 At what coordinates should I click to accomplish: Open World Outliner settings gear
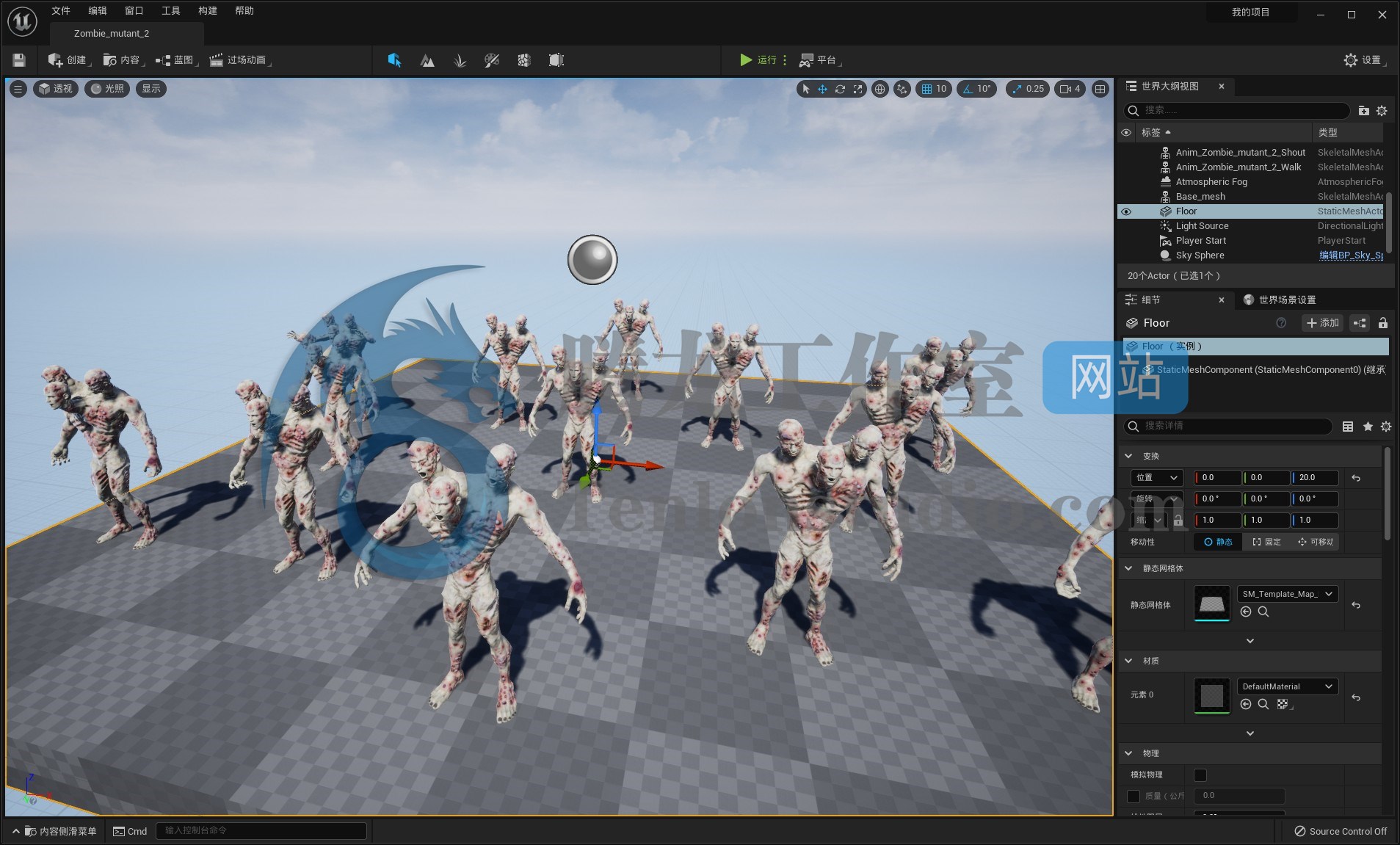[1382, 110]
